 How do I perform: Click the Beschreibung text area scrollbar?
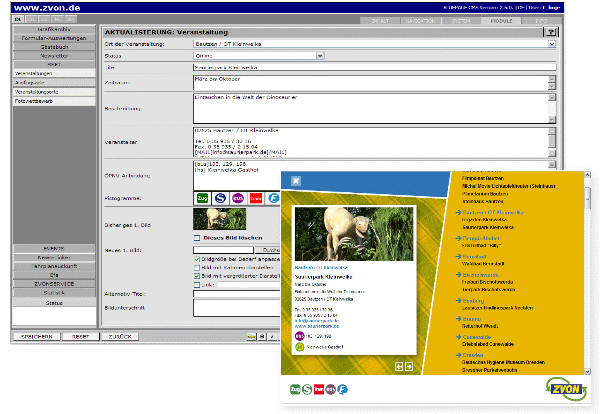click(x=552, y=105)
